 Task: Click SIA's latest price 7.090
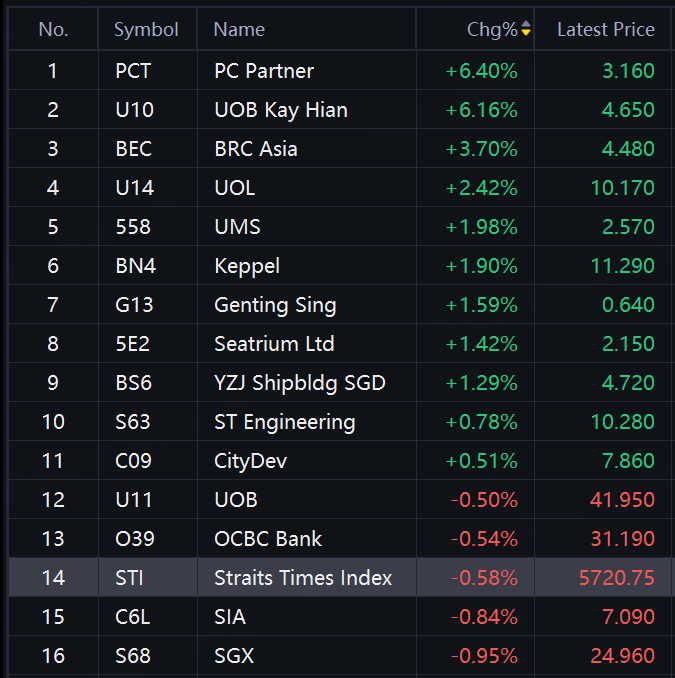pos(628,617)
